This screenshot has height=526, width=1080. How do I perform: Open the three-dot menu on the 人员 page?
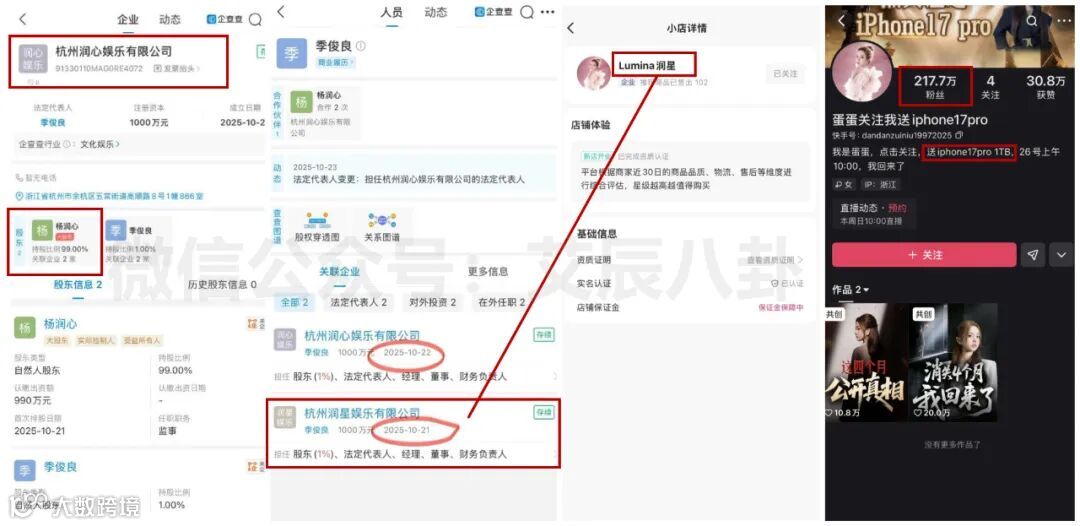(x=547, y=12)
